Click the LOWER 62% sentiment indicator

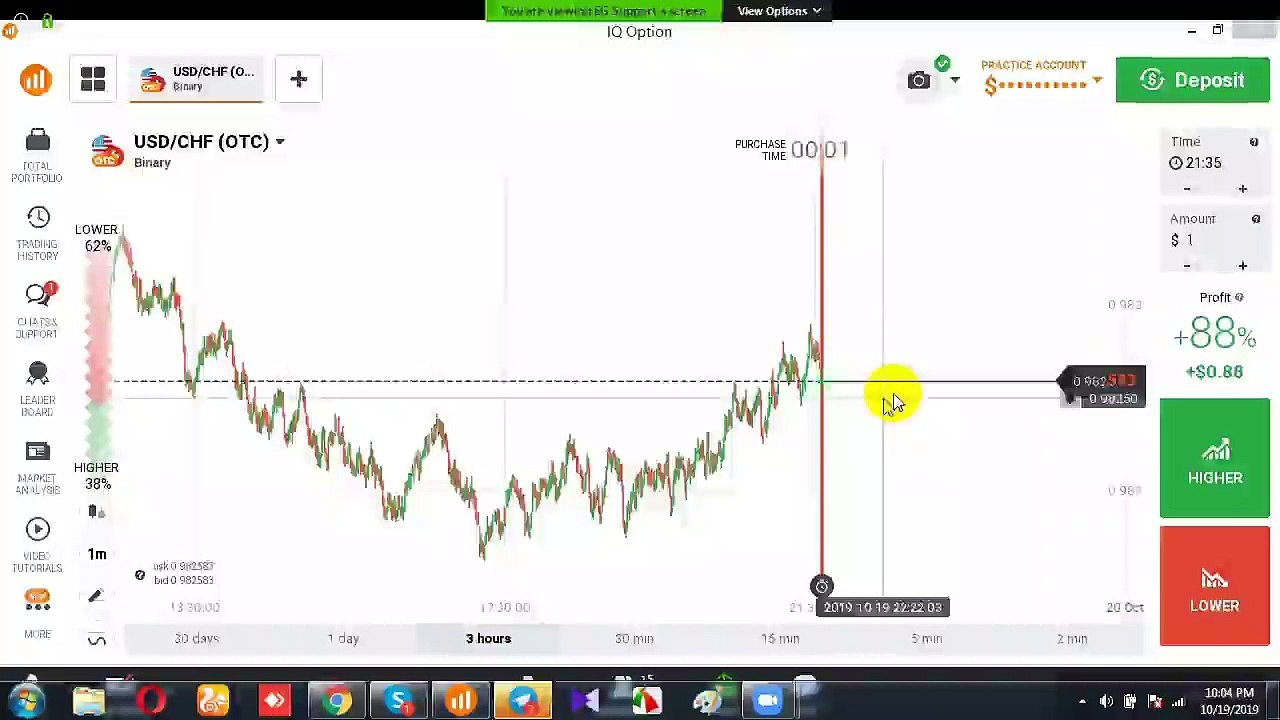coord(96,237)
